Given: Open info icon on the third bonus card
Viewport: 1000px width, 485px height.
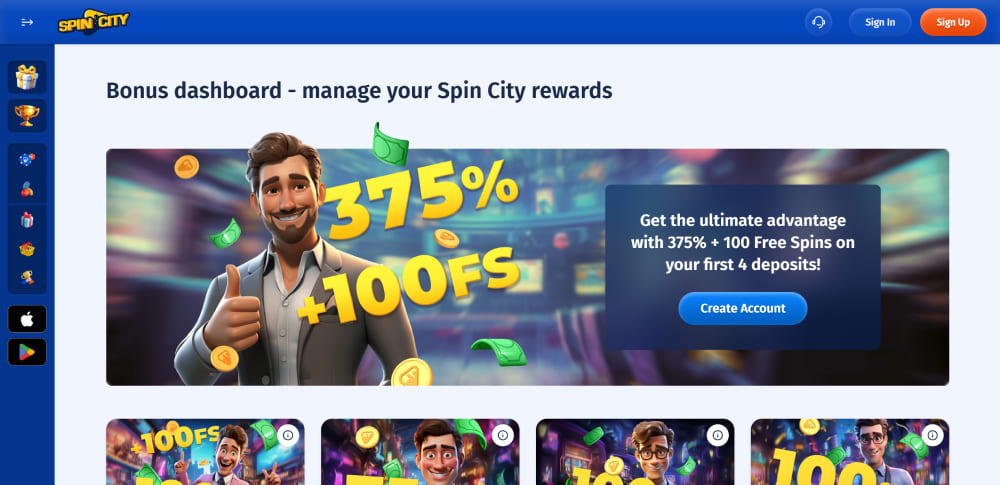Looking at the screenshot, I should point(717,435).
